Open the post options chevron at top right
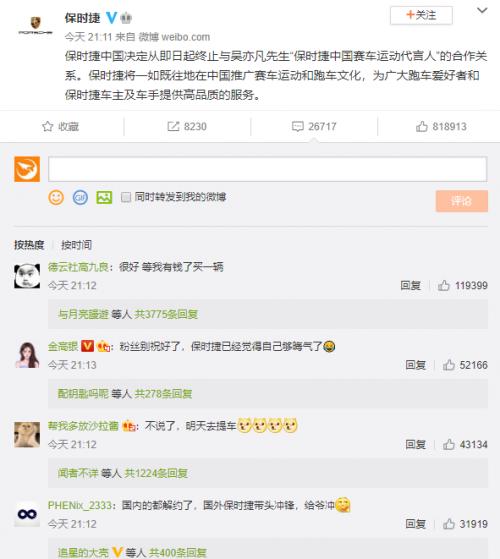Viewport: 500px width, 559px height. [x=482, y=11]
